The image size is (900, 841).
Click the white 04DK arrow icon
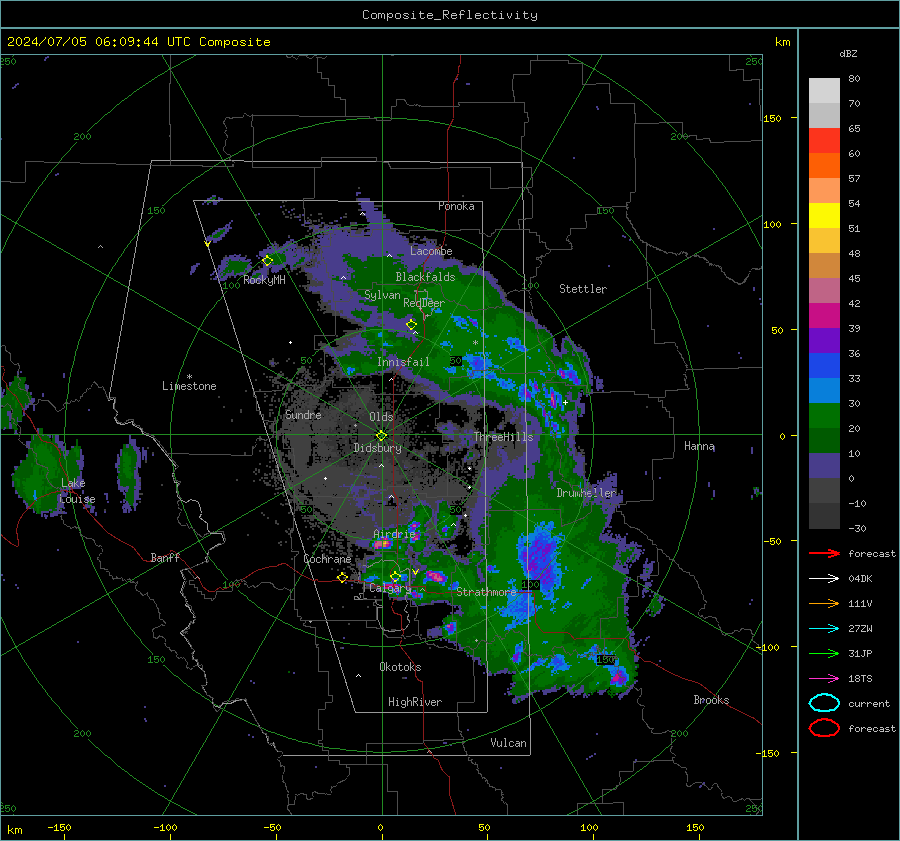[x=824, y=579]
